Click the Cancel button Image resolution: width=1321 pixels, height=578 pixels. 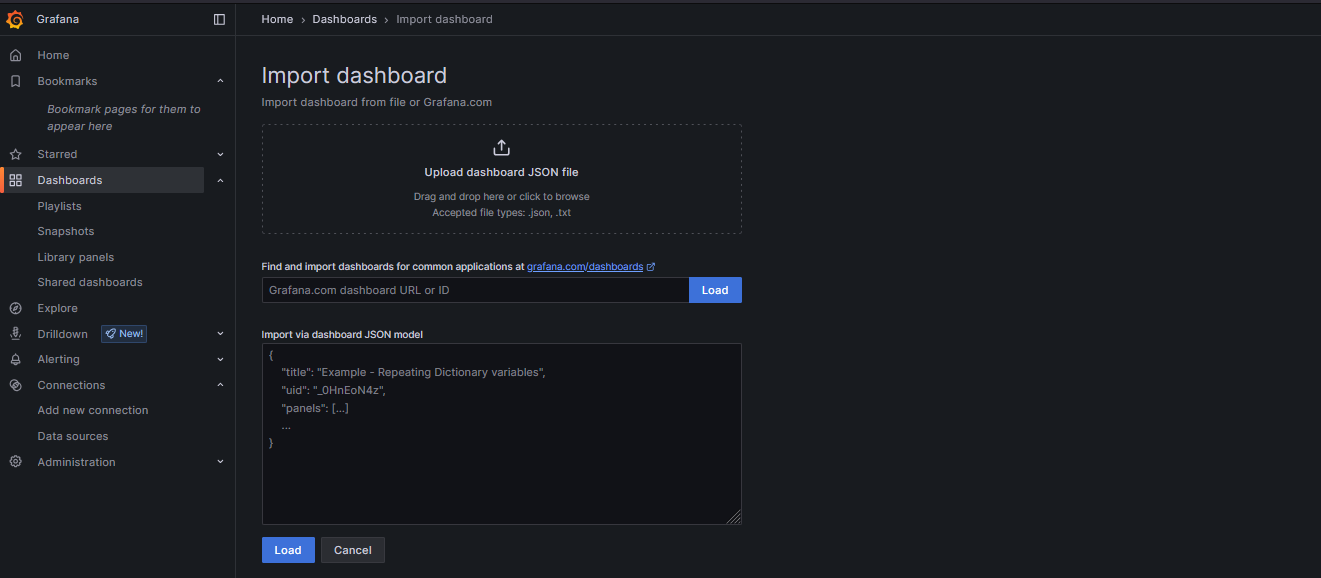[352, 550]
